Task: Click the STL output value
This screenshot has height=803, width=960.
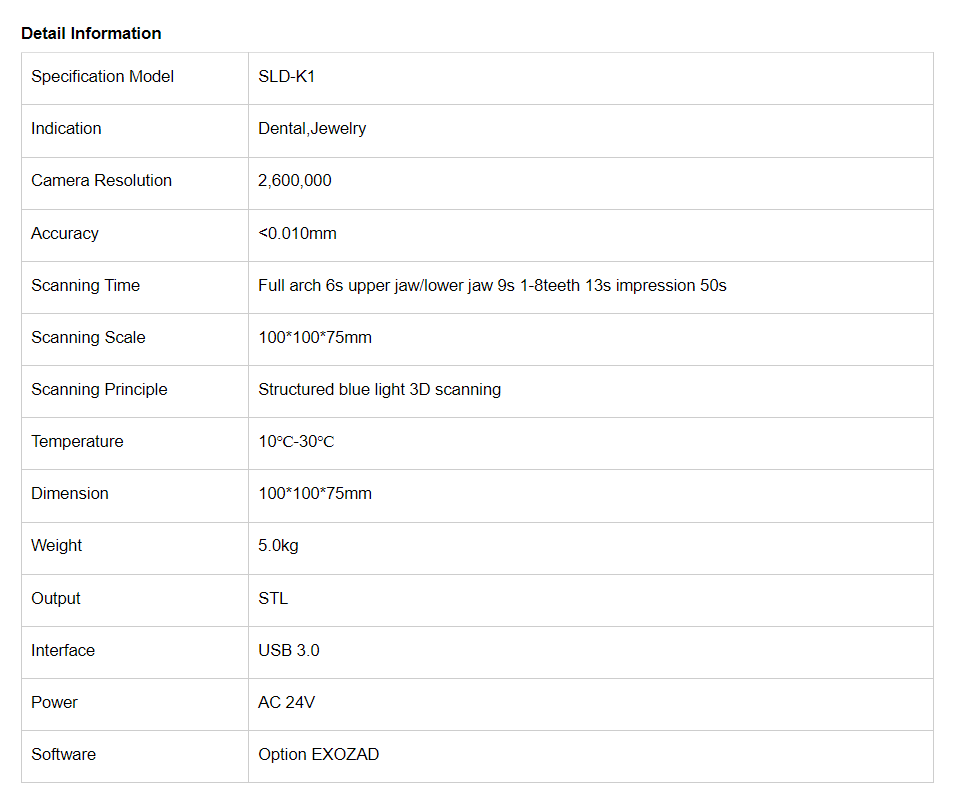Action: tap(272, 598)
